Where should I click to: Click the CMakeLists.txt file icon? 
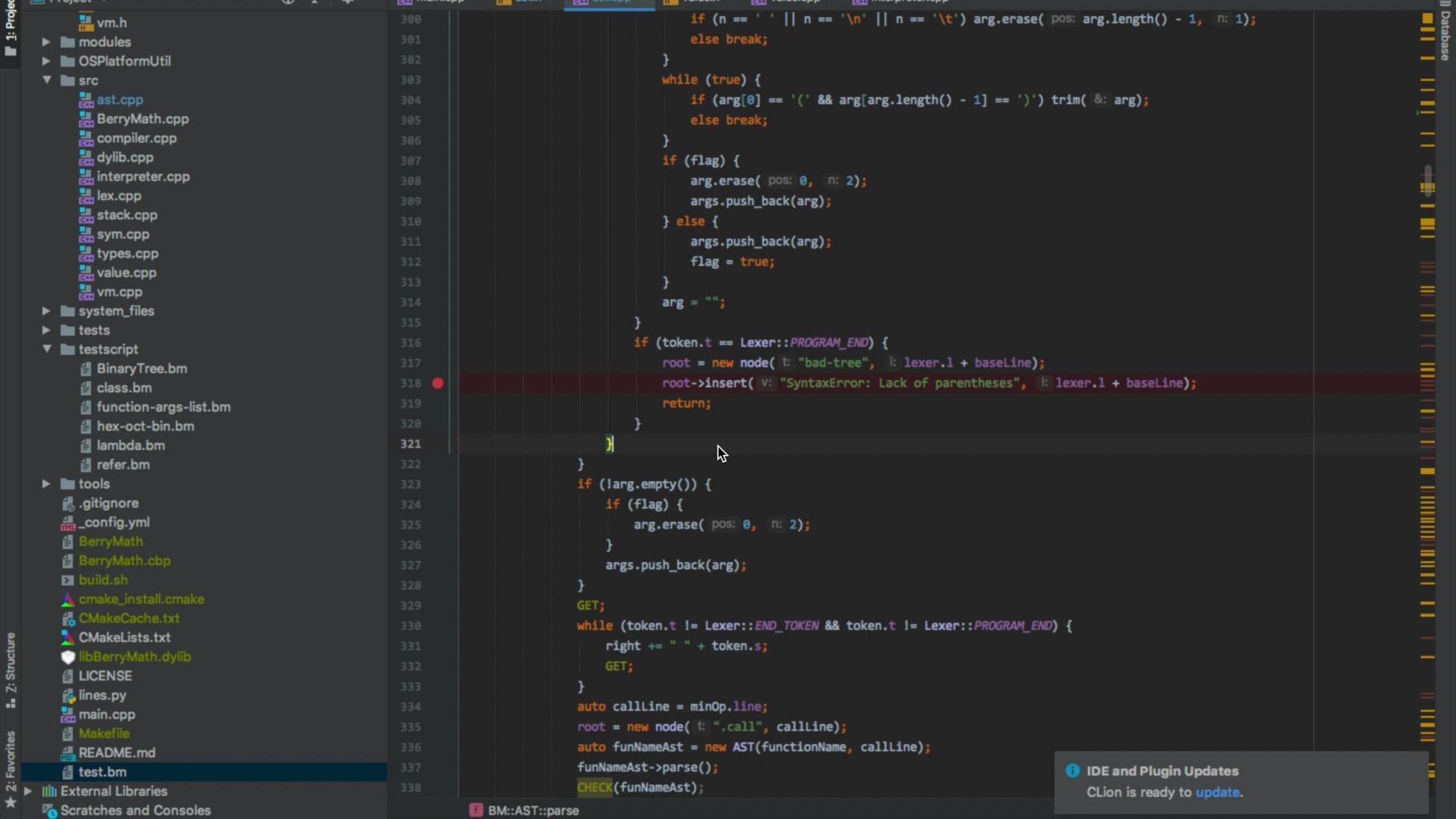67,638
